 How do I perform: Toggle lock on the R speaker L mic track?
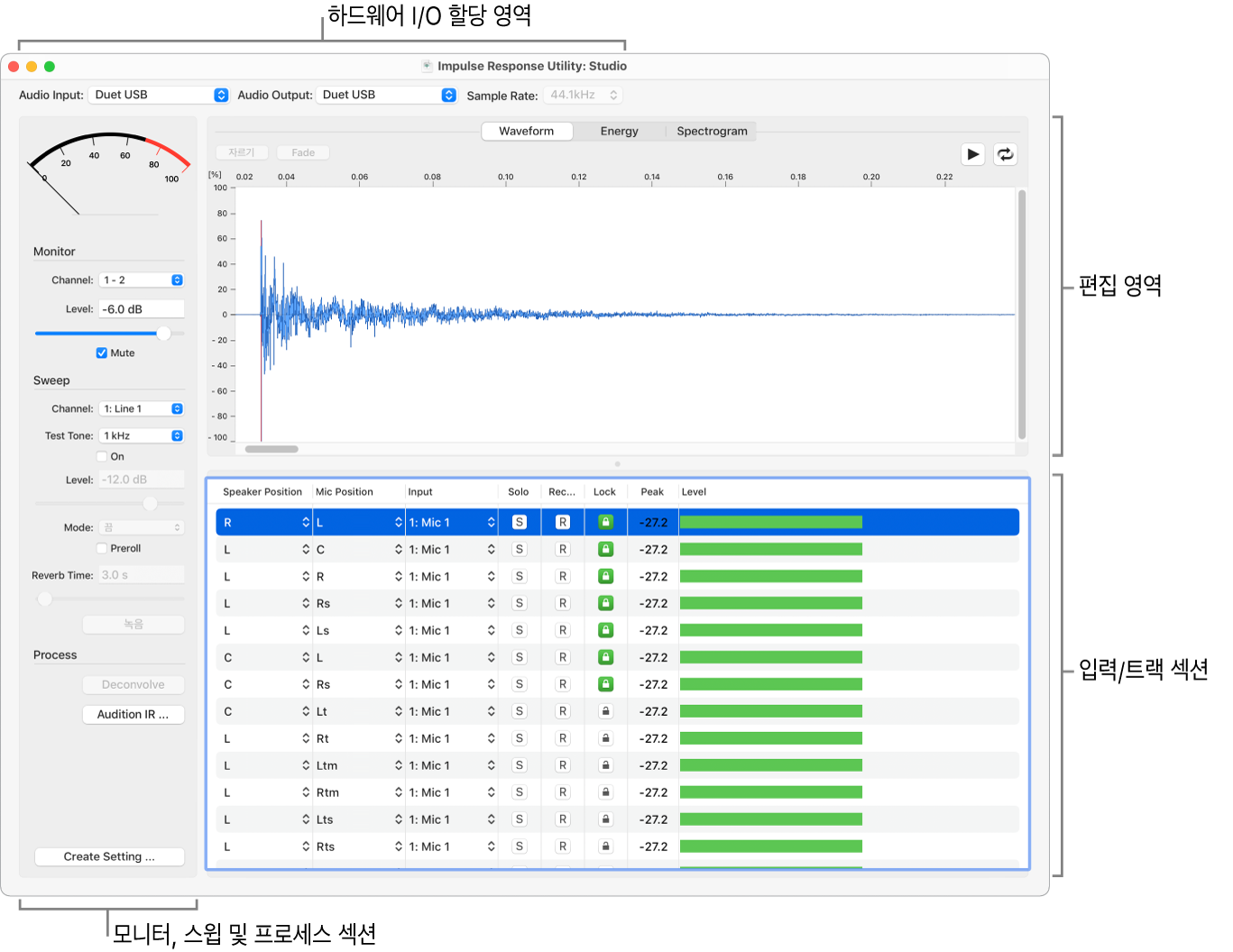pyautogui.click(x=606, y=522)
